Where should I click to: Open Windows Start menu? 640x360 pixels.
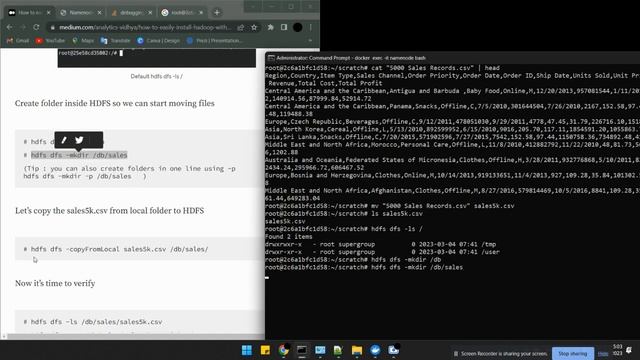(x=247, y=350)
